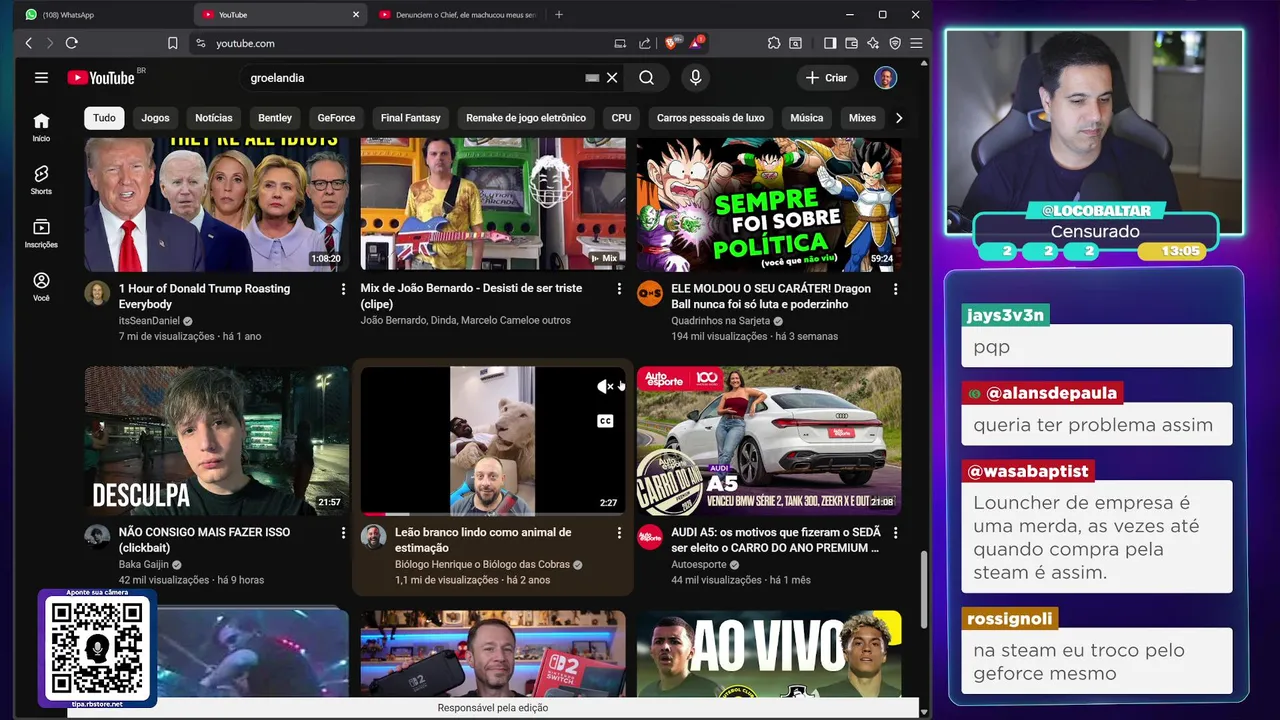The height and width of the screenshot is (720, 1280).
Task: Open the Dragon Ball política video thumbnail
Action: [769, 204]
